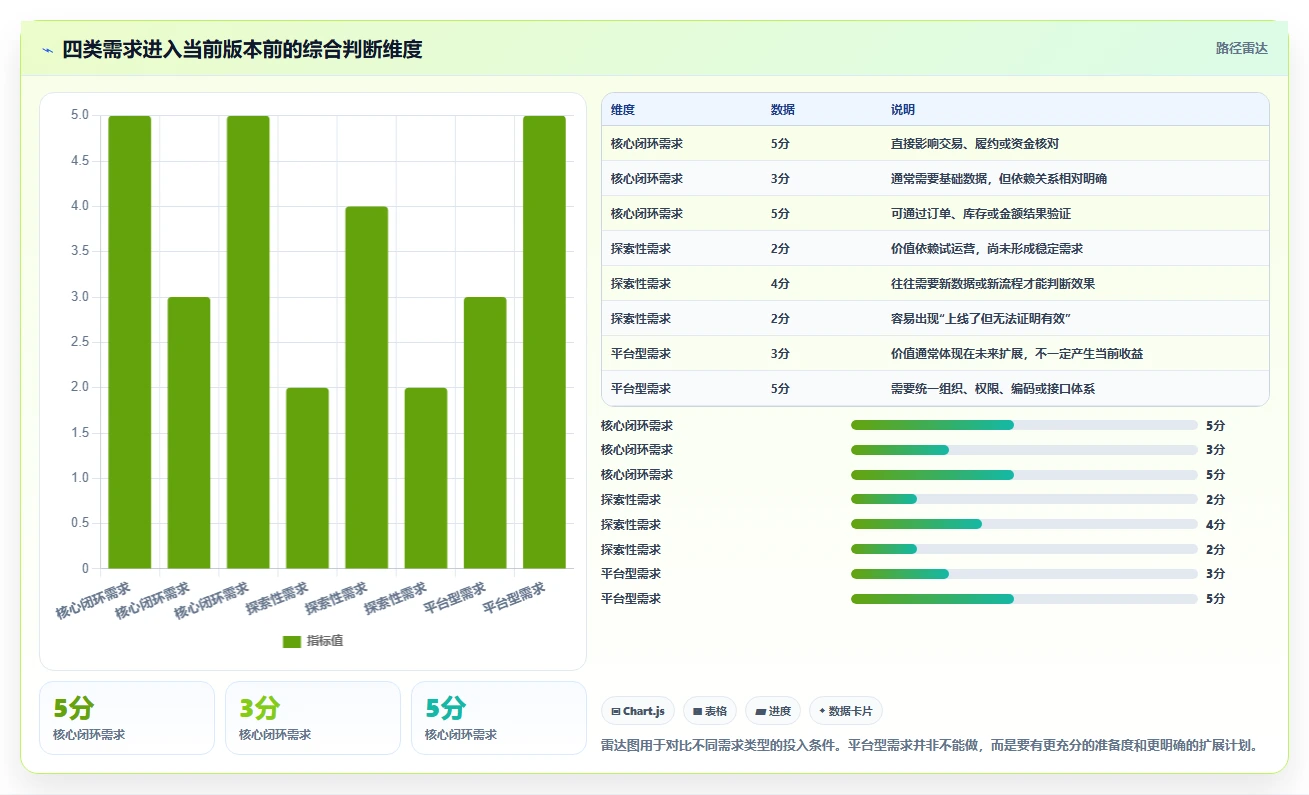Click 3分 in the 通常需要基础数据 row
Viewport: 1309px width, 795px height.
pyautogui.click(x=780, y=179)
